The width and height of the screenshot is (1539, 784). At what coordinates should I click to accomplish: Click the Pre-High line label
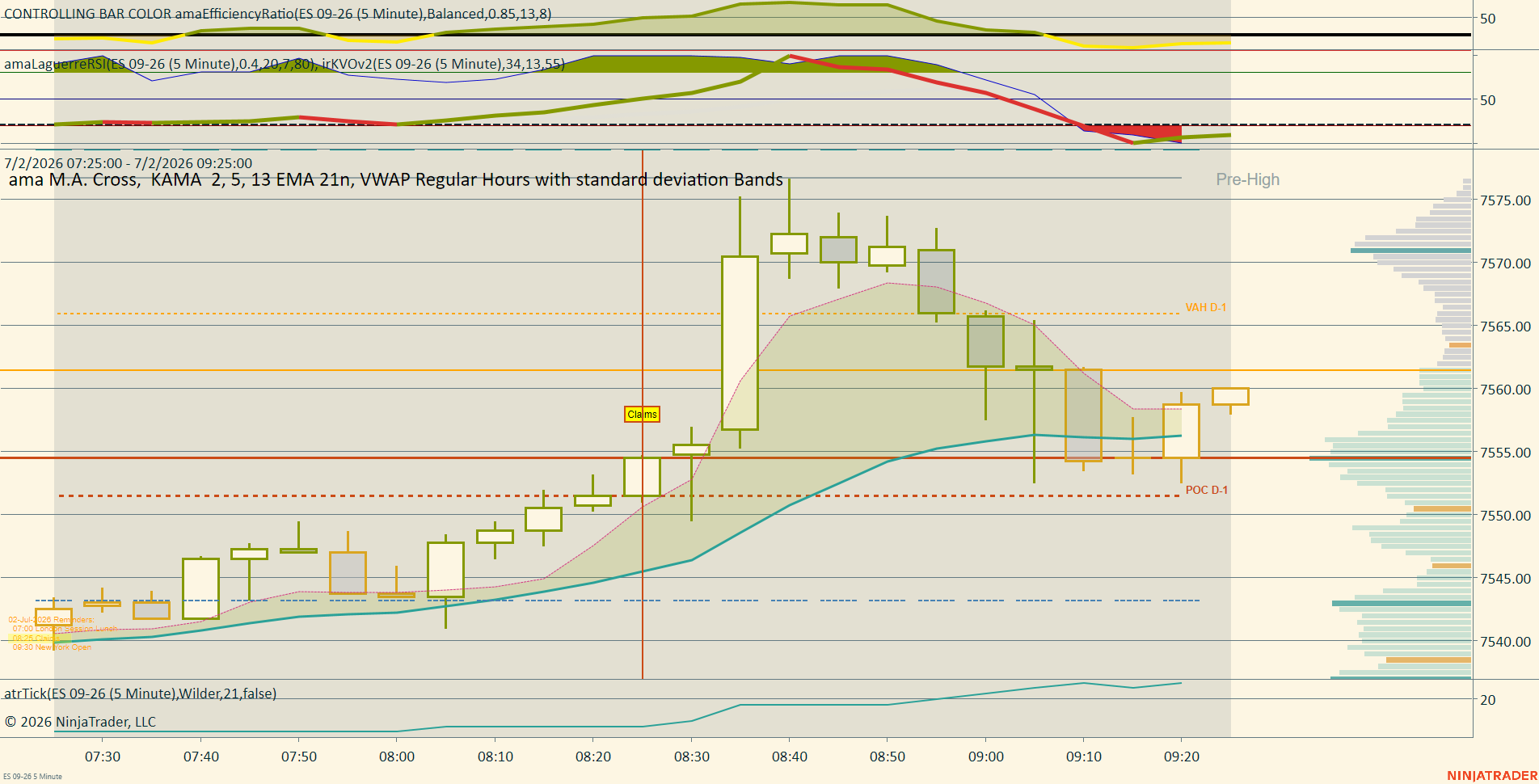[1248, 179]
